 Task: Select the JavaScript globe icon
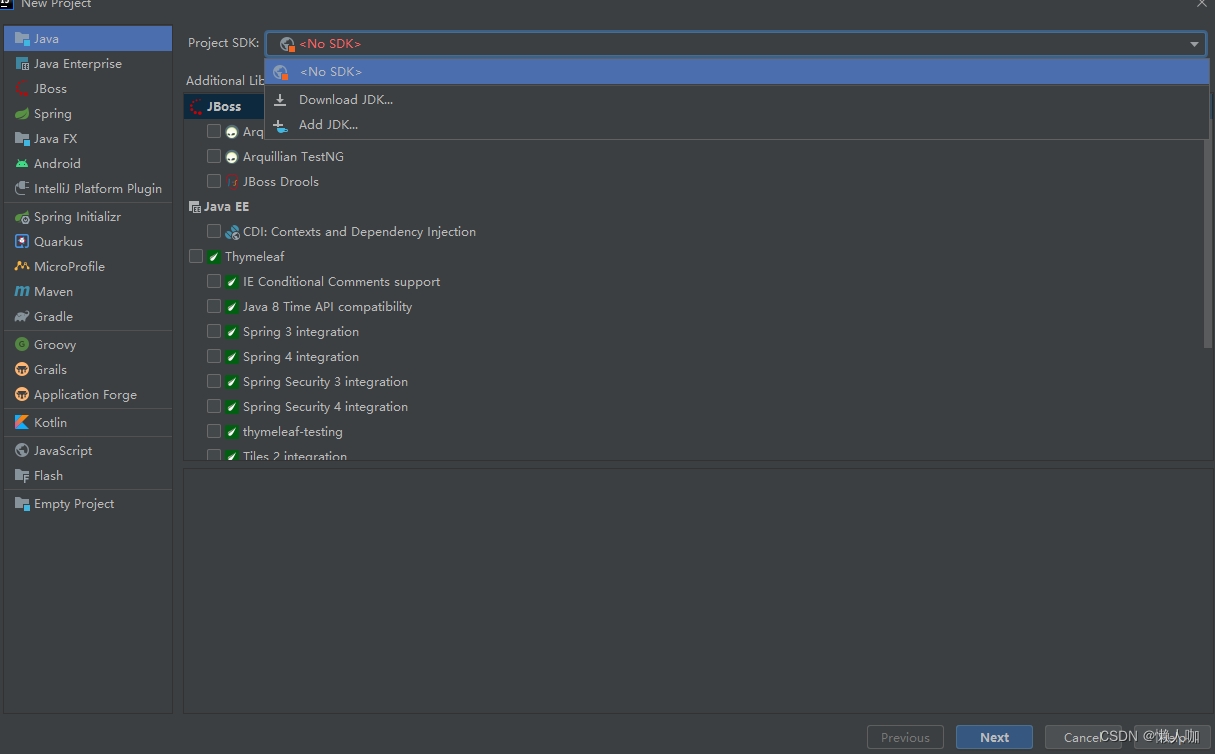[x=22, y=451]
